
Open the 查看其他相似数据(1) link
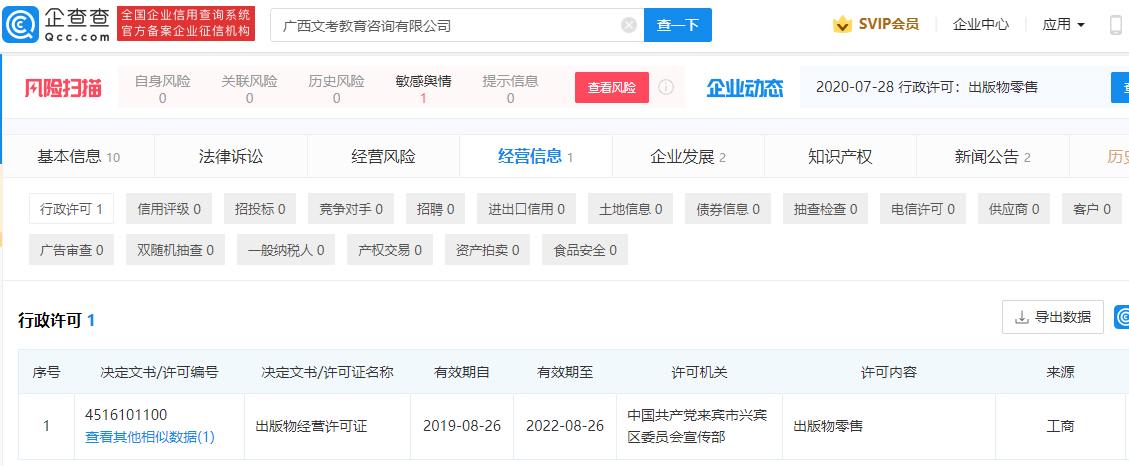point(150,437)
